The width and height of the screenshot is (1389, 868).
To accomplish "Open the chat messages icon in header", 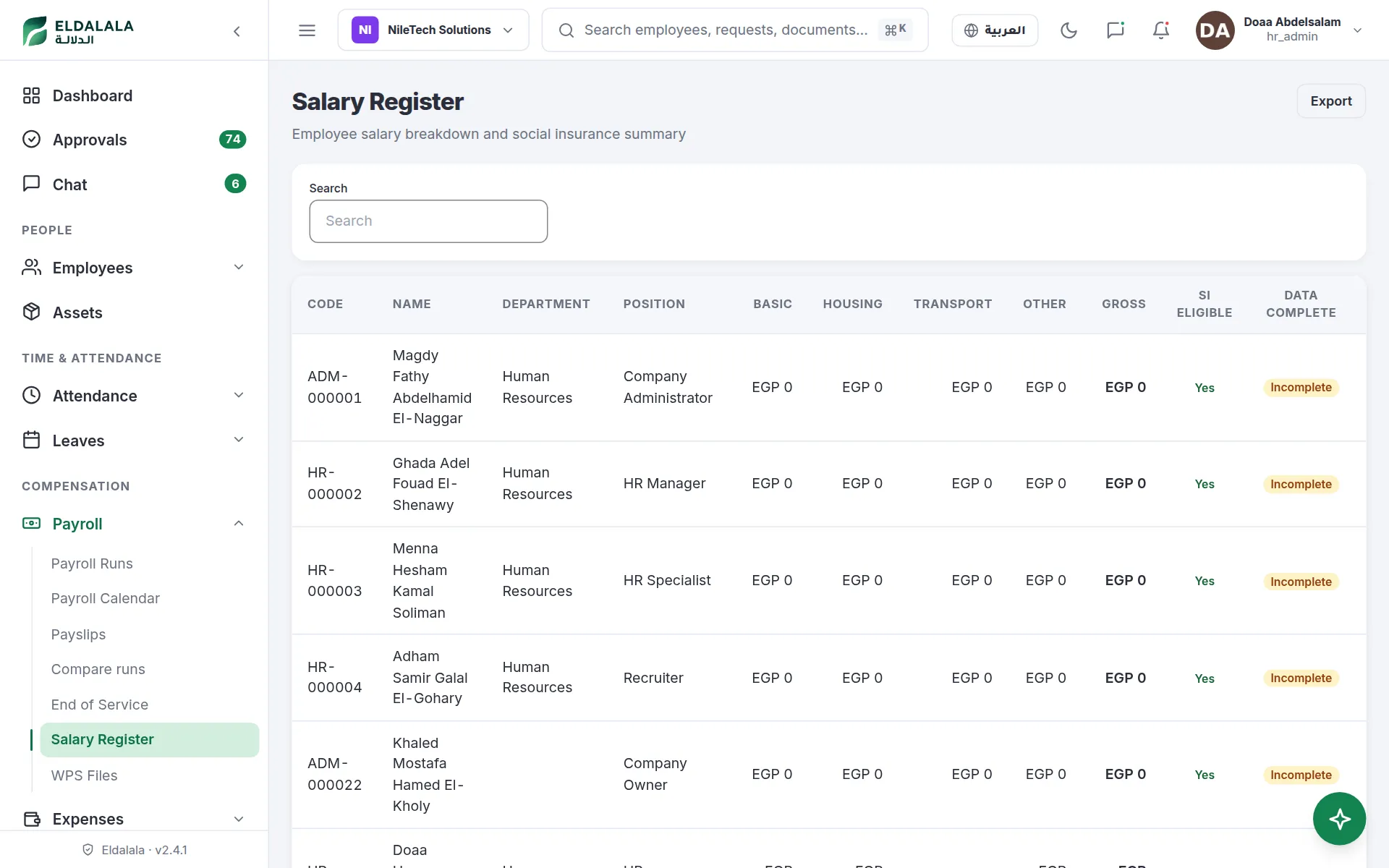I will [1115, 30].
